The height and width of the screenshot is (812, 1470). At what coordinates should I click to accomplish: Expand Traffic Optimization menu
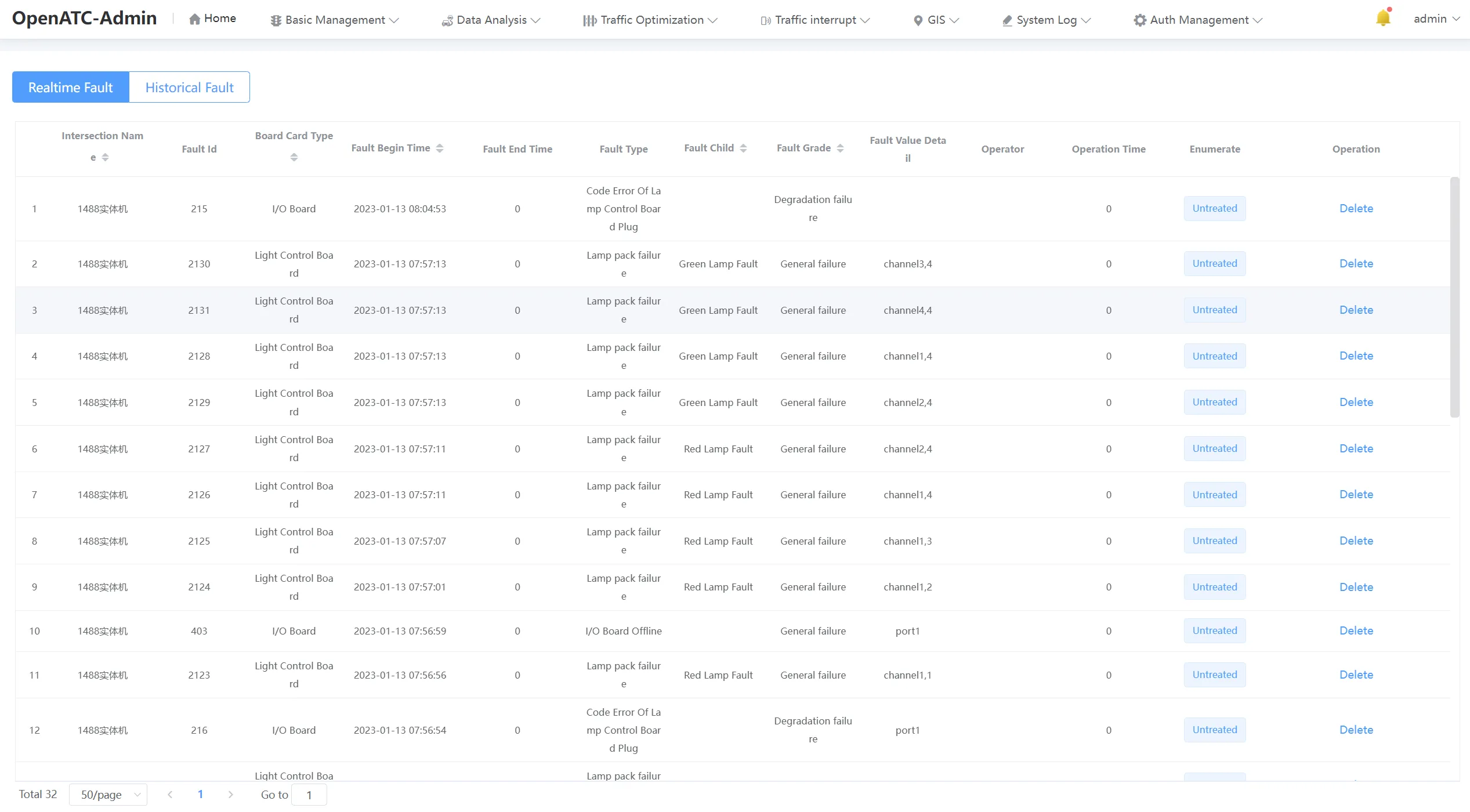coord(650,20)
